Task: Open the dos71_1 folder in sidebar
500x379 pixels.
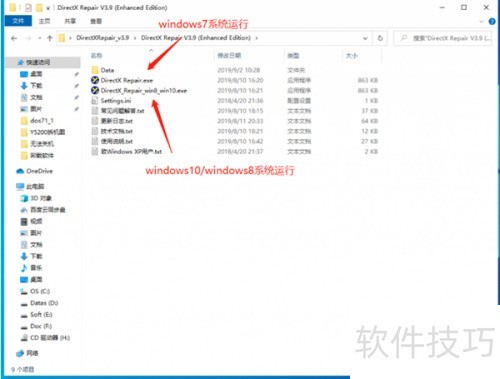Action: click(42, 120)
